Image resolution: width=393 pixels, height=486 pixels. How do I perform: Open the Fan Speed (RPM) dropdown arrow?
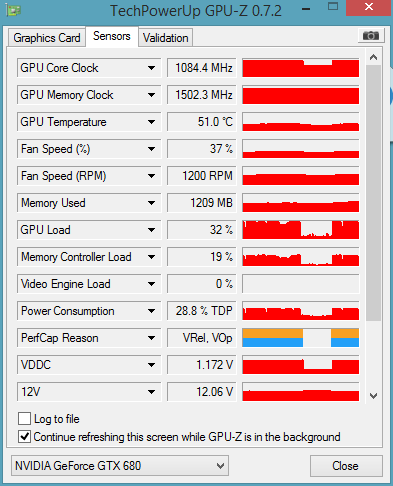(151, 176)
